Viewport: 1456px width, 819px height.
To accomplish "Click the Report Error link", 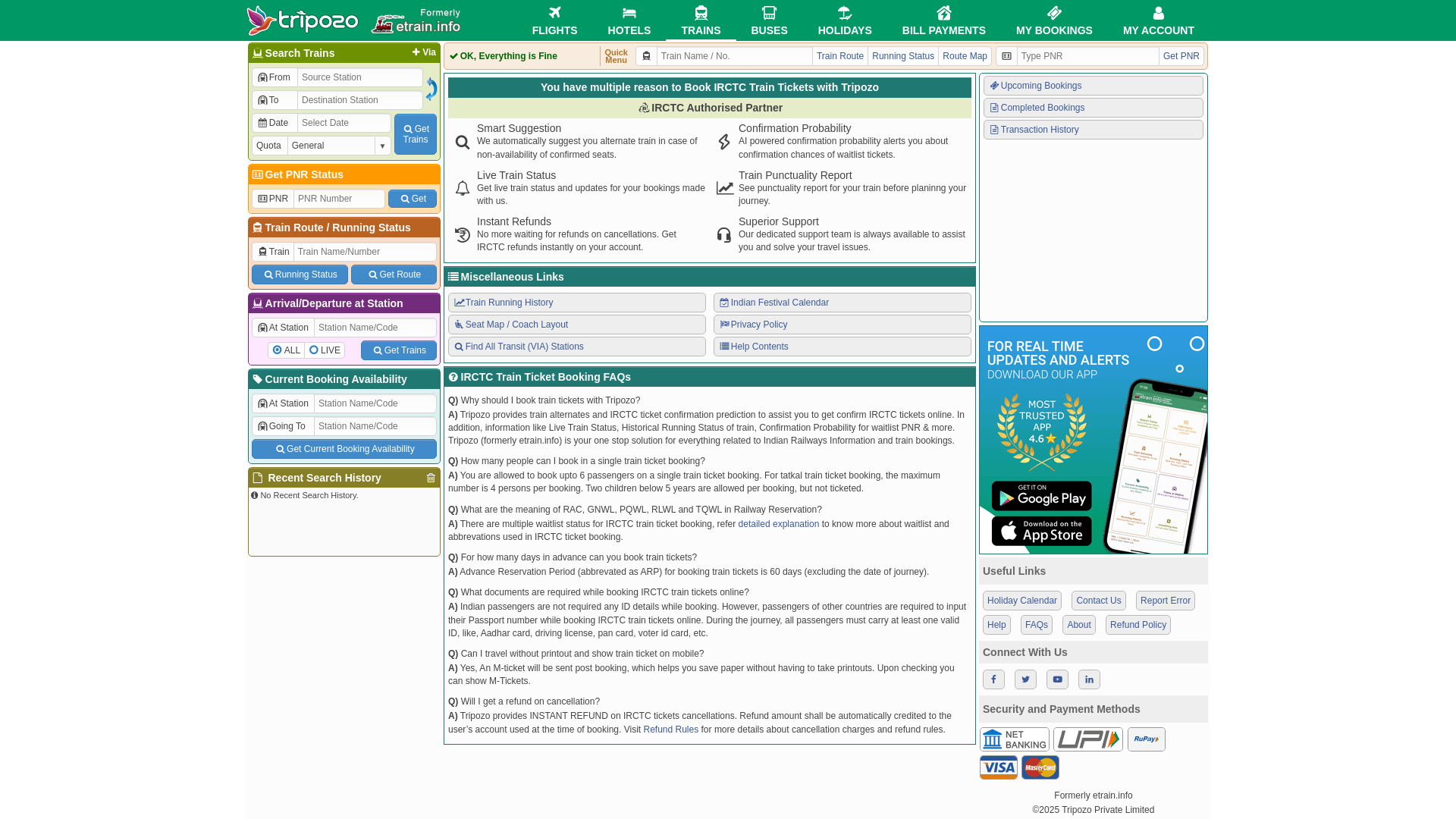I will click(1165, 601).
